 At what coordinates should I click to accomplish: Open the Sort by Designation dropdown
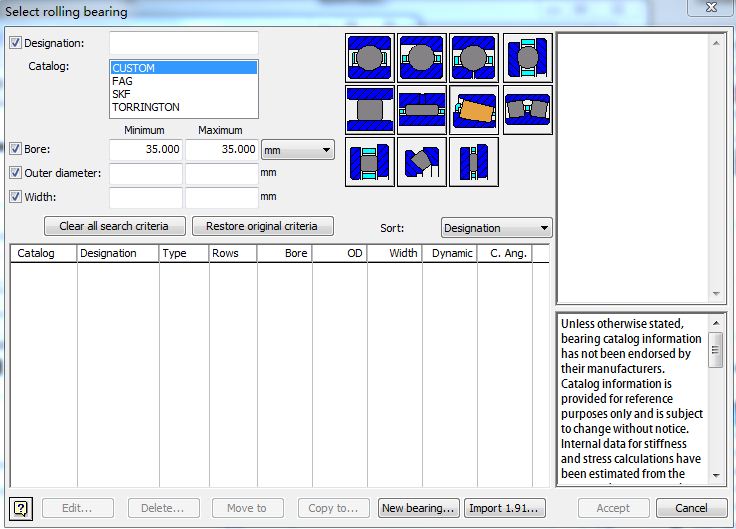pos(497,228)
